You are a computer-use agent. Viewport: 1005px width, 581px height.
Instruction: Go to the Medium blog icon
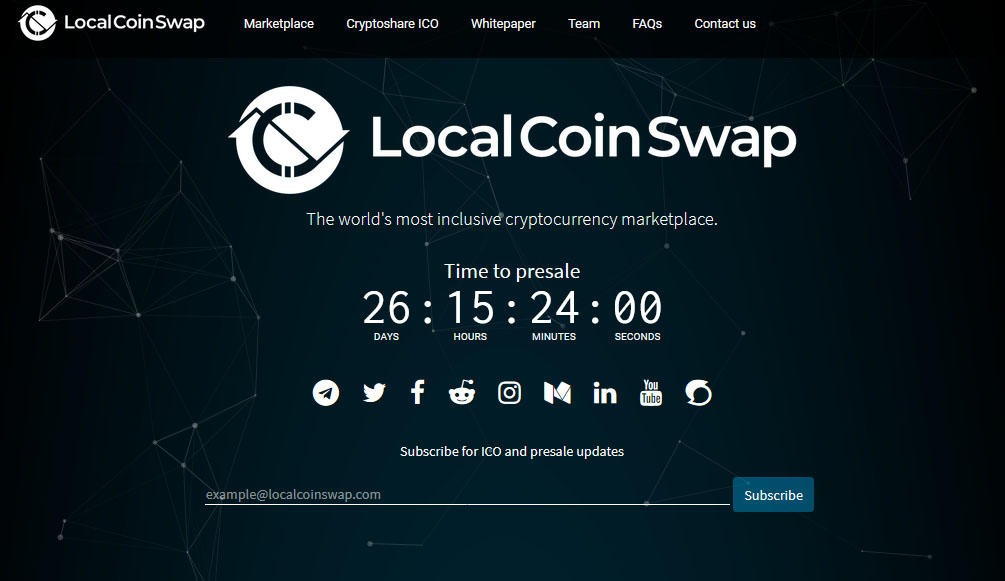pyautogui.click(x=557, y=393)
